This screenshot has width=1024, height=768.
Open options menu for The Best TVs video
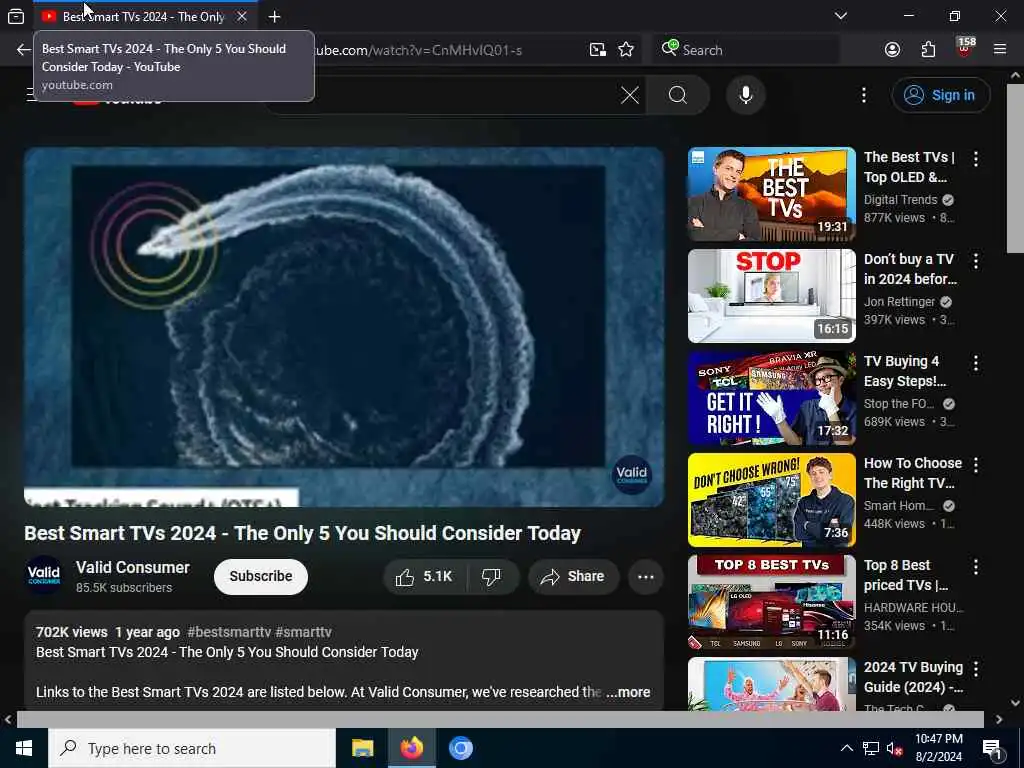pos(976,159)
